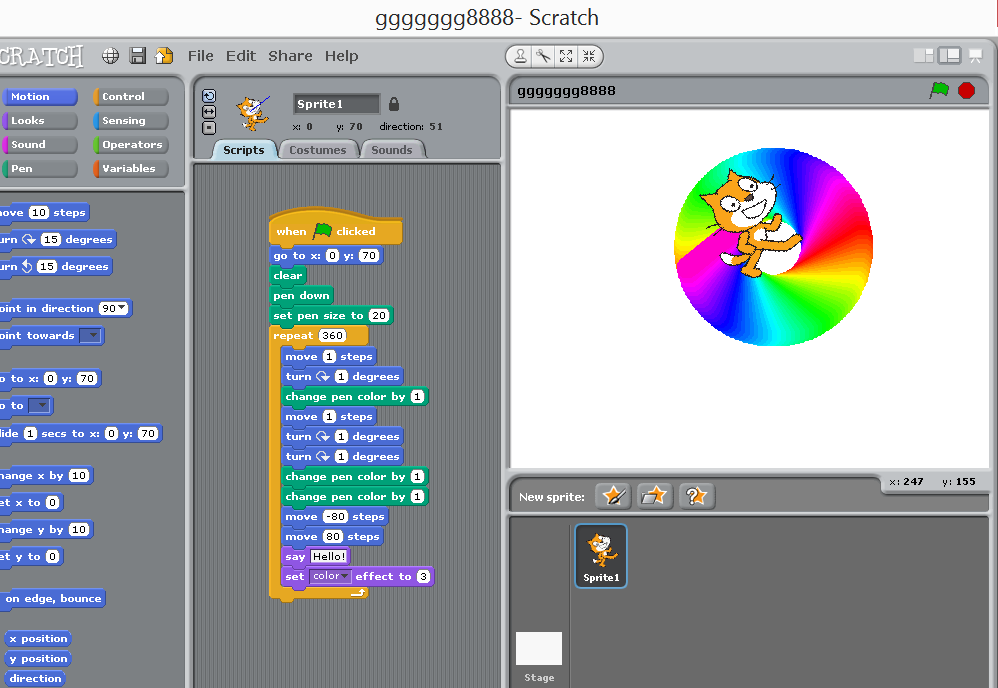Select the Sound block category
Viewport: 998px width, 688px height.
click(x=39, y=144)
